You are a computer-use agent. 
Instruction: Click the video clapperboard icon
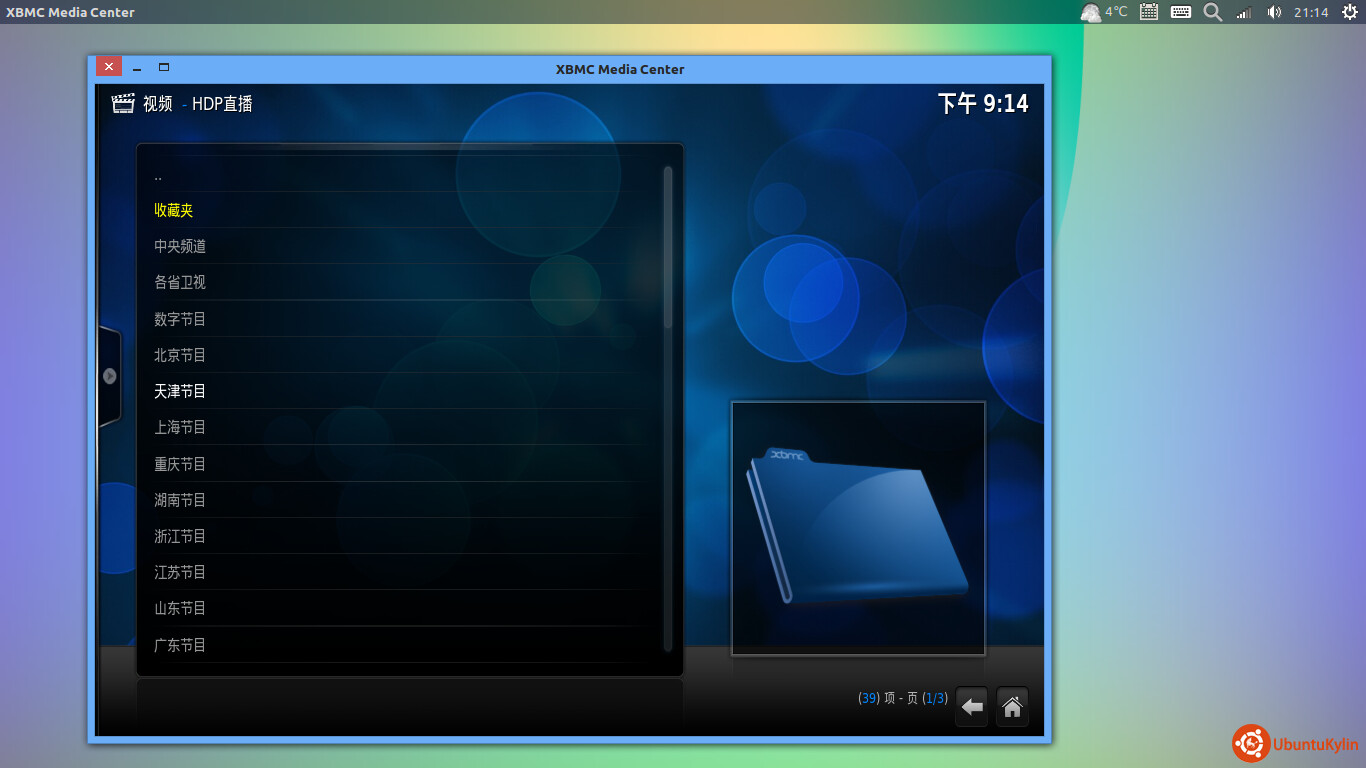click(x=123, y=103)
